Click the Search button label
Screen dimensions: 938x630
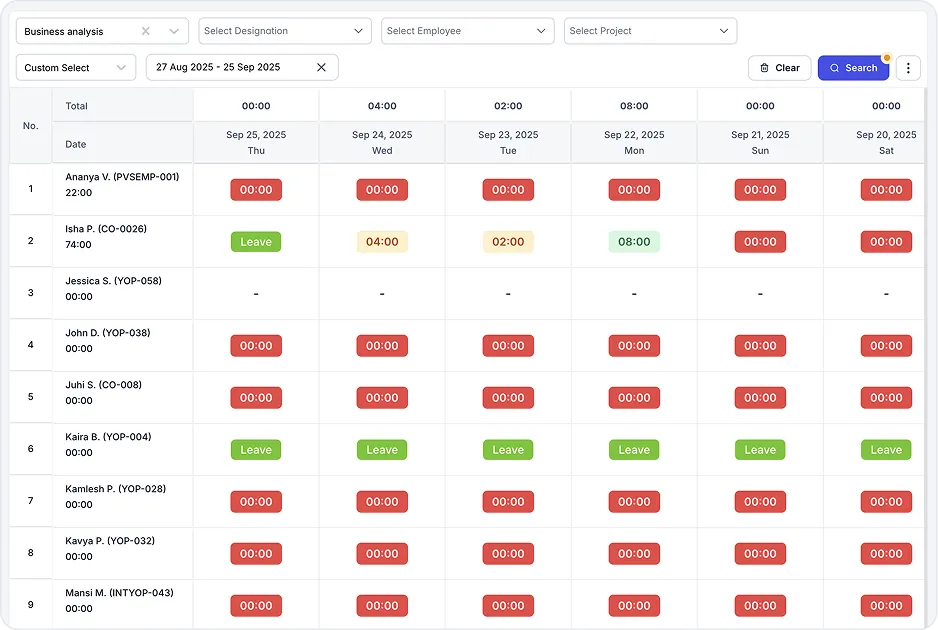(861, 68)
